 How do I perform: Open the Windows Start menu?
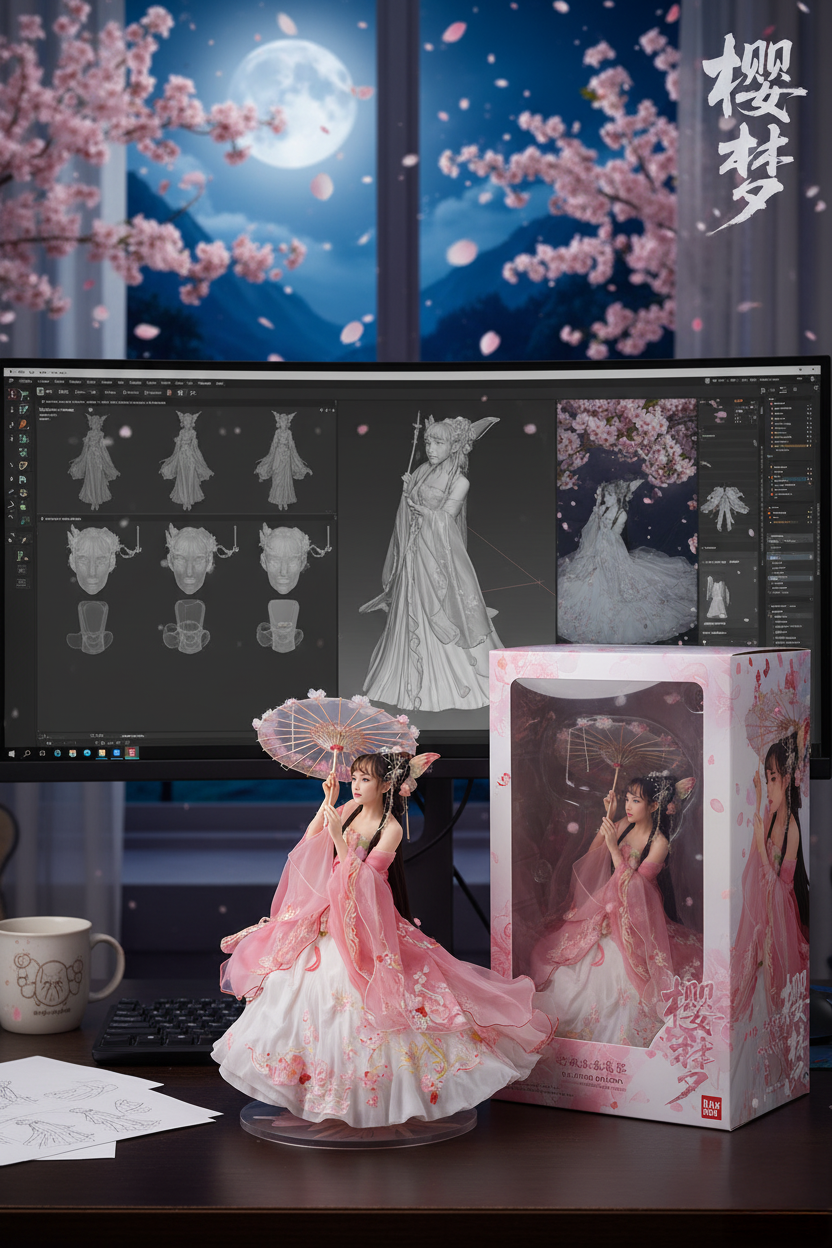(11, 753)
